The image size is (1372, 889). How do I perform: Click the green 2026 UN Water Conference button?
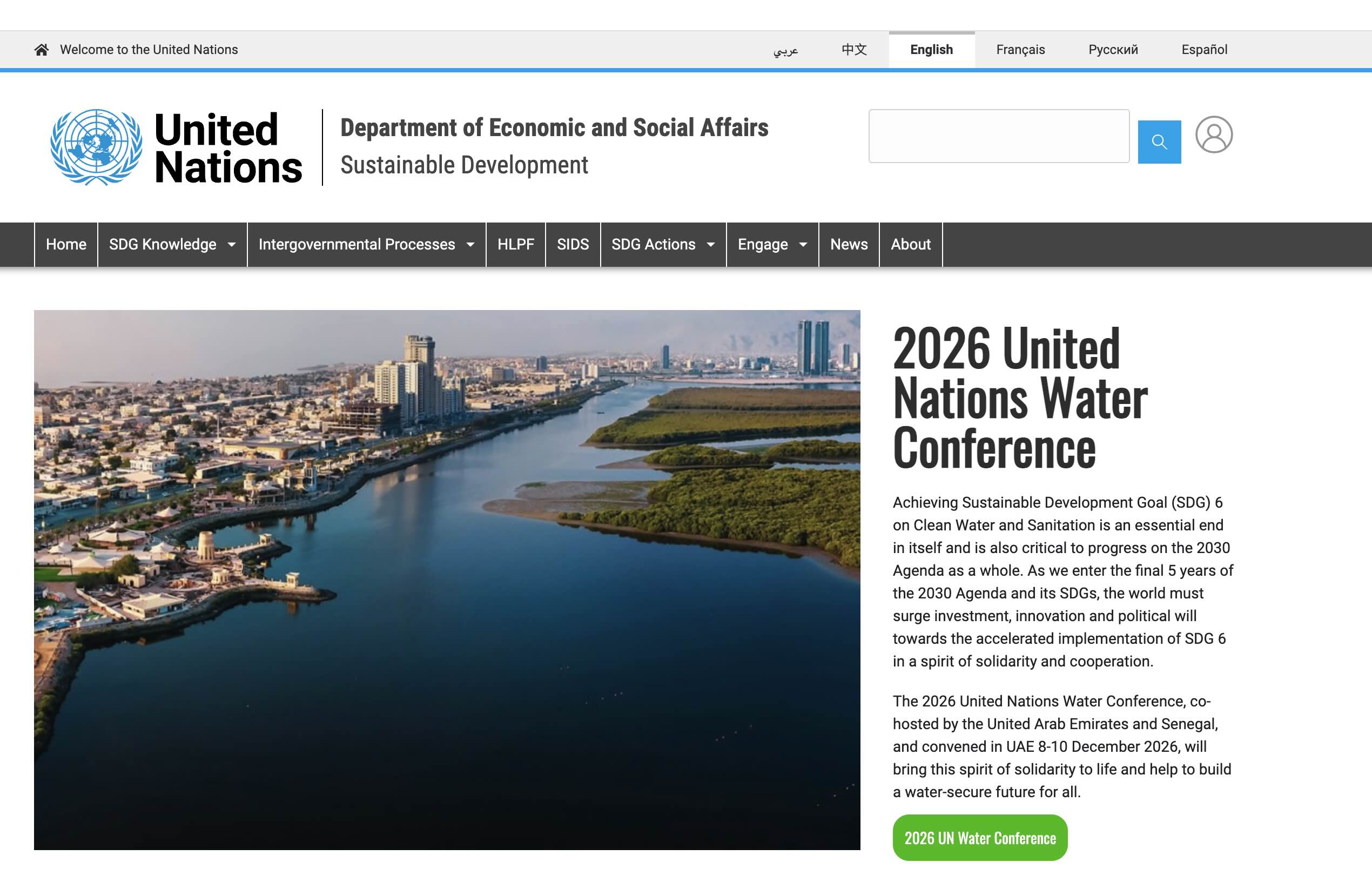979,837
